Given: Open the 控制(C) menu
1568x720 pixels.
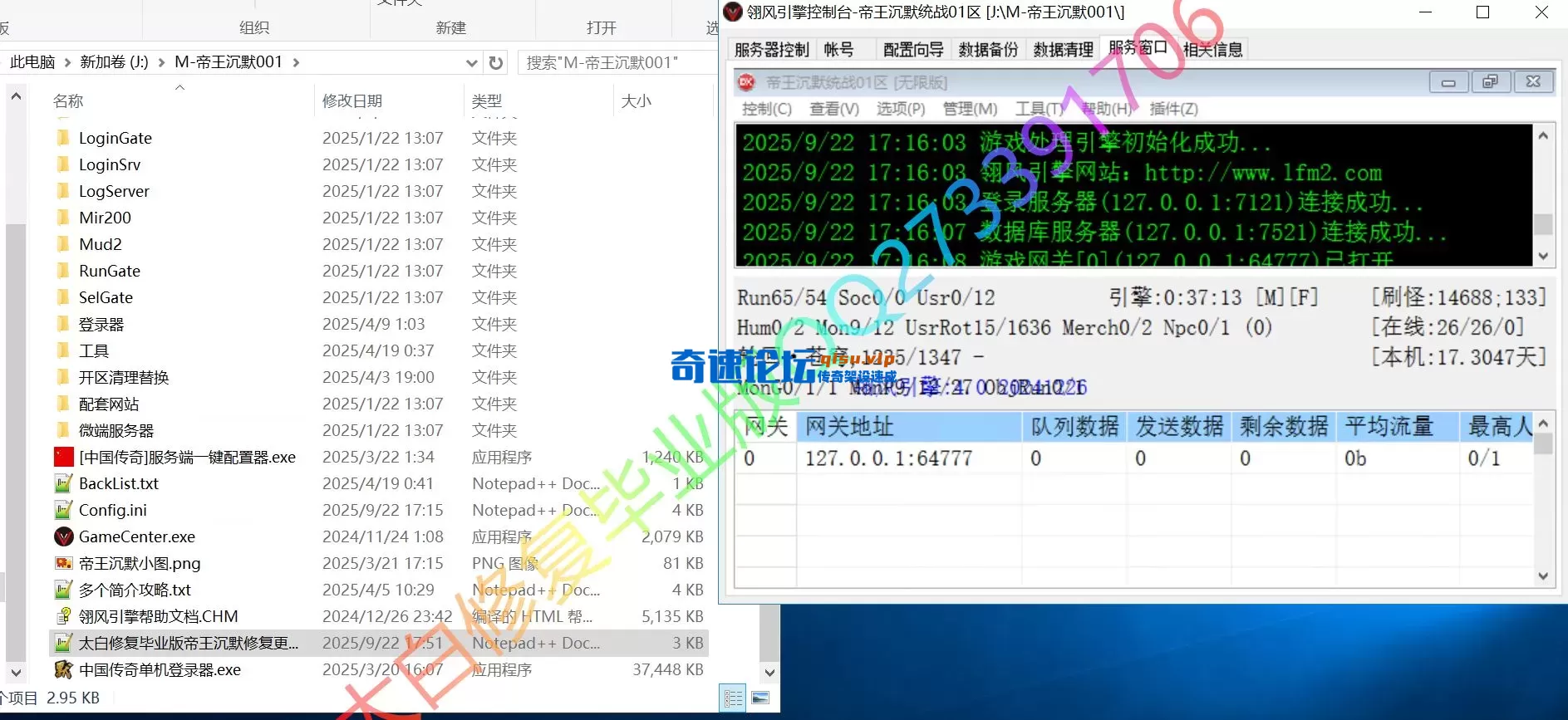Looking at the screenshot, I should 766,109.
